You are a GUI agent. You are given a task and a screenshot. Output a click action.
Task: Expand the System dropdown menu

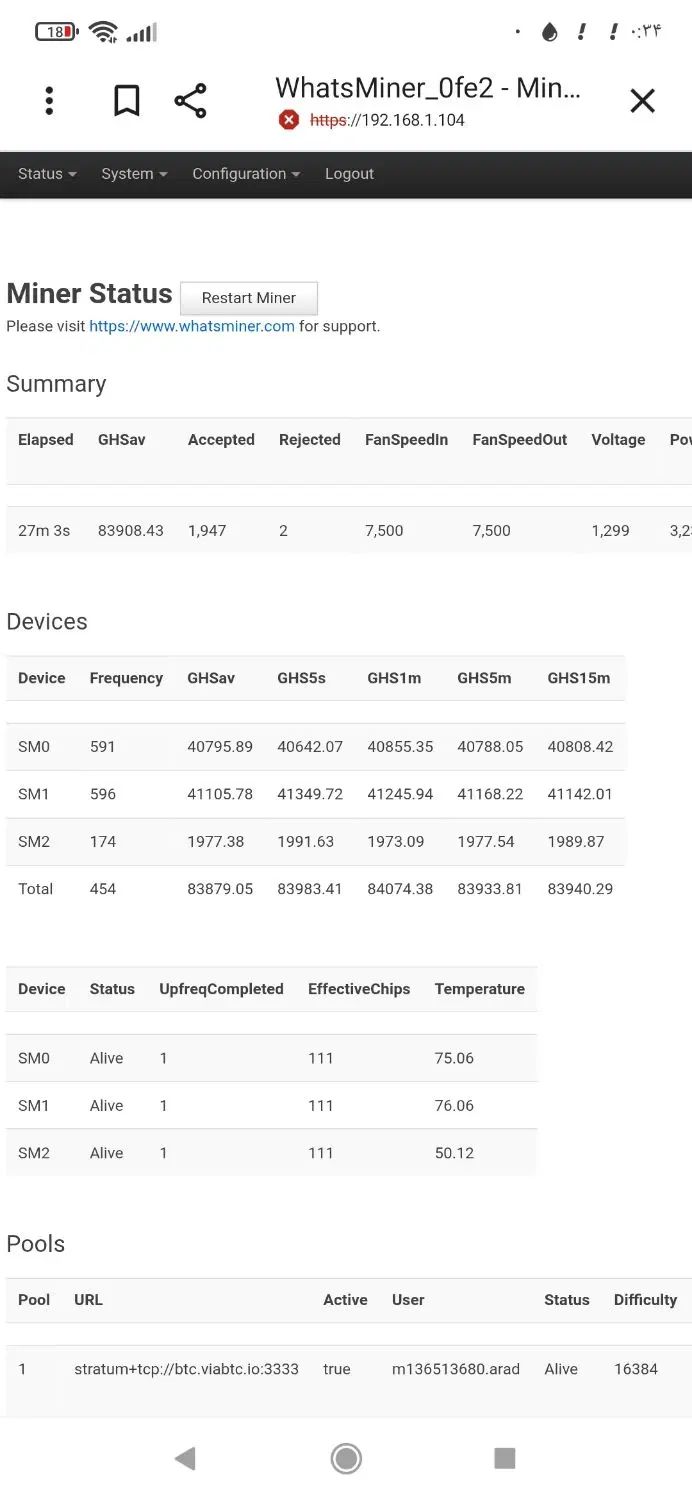(134, 174)
